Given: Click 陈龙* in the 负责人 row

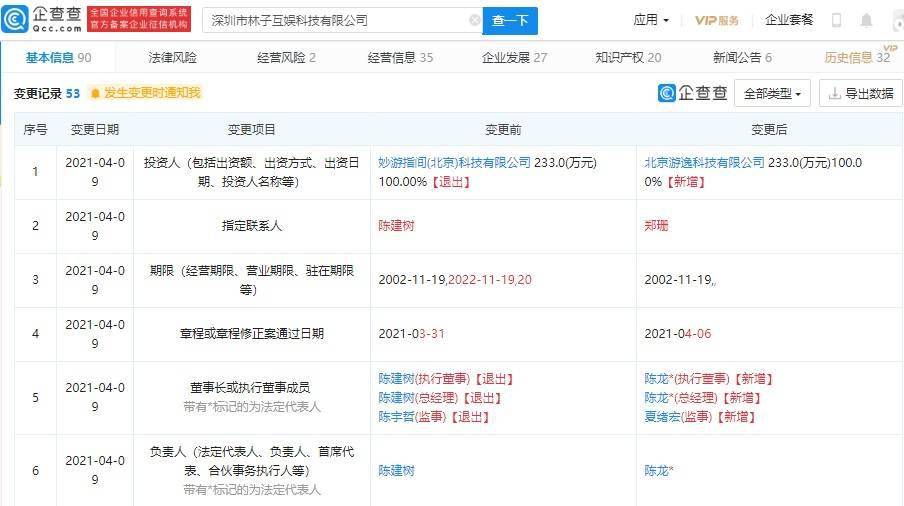Looking at the screenshot, I should coord(658,471).
